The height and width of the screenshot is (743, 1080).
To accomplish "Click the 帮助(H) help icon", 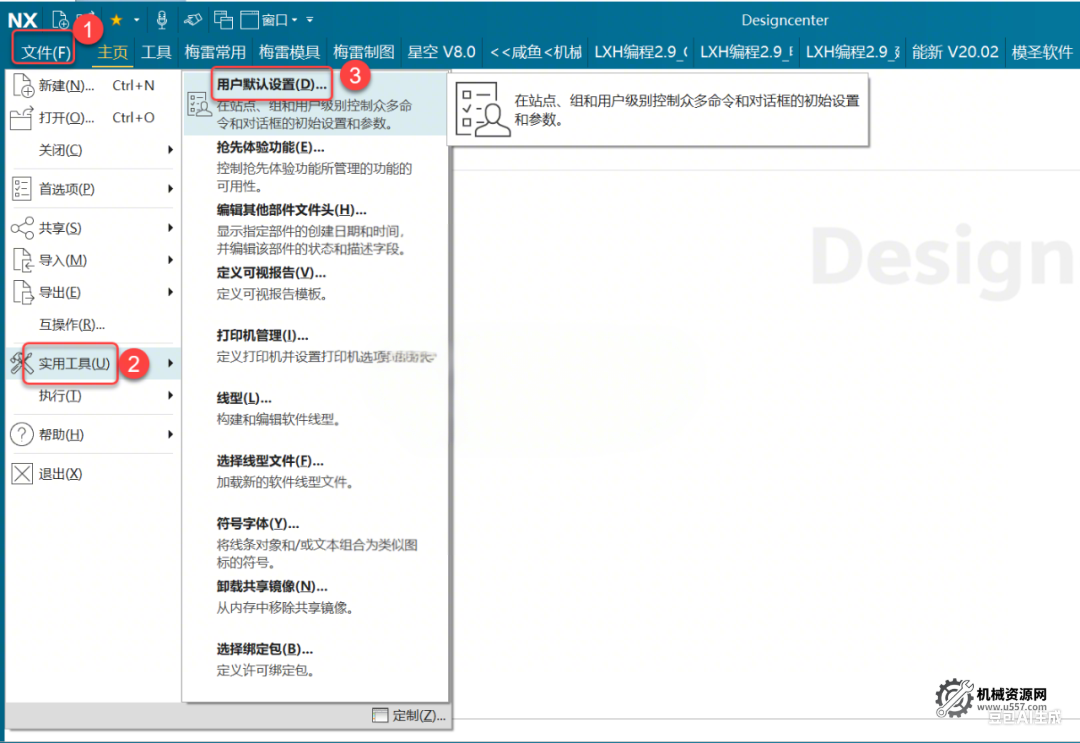I will [22, 433].
